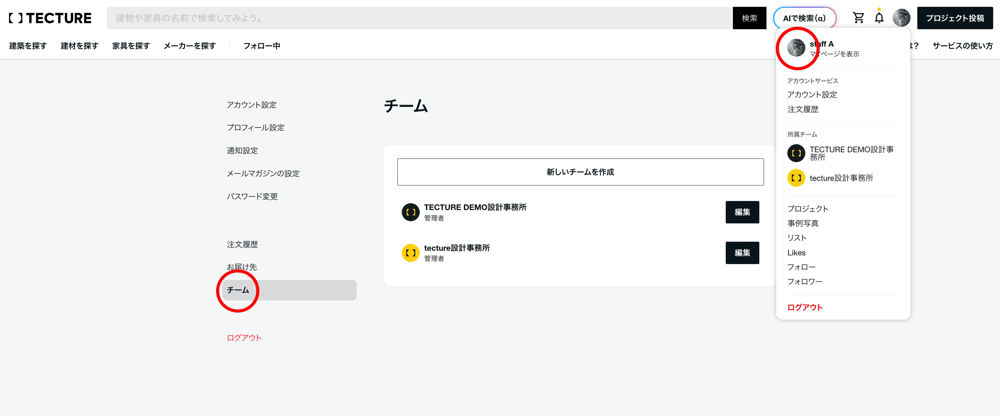Viewport: 1000px width, 416px height.
Task: Click the yellow tecture設計事務所 icon in team list
Action: coord(410,253)
